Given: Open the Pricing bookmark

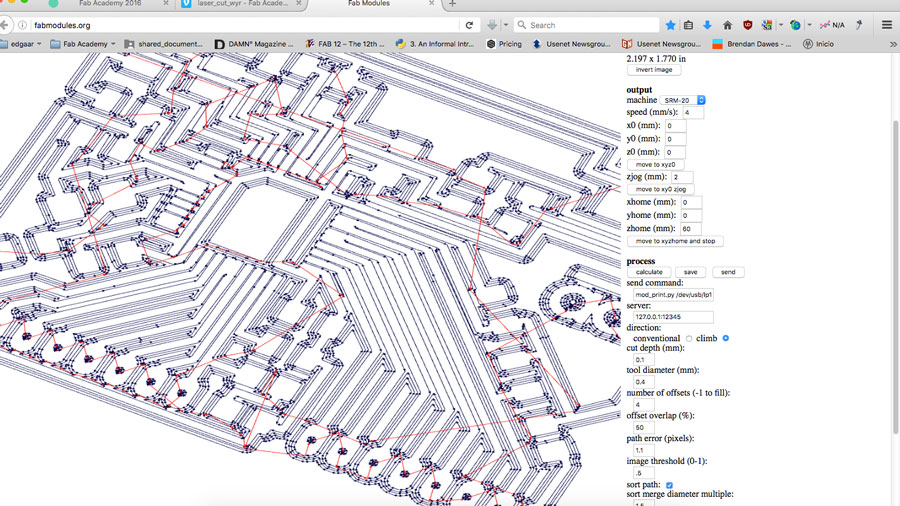Looking at the screenshot, I should pyautogui.click(x=504, y=44).
